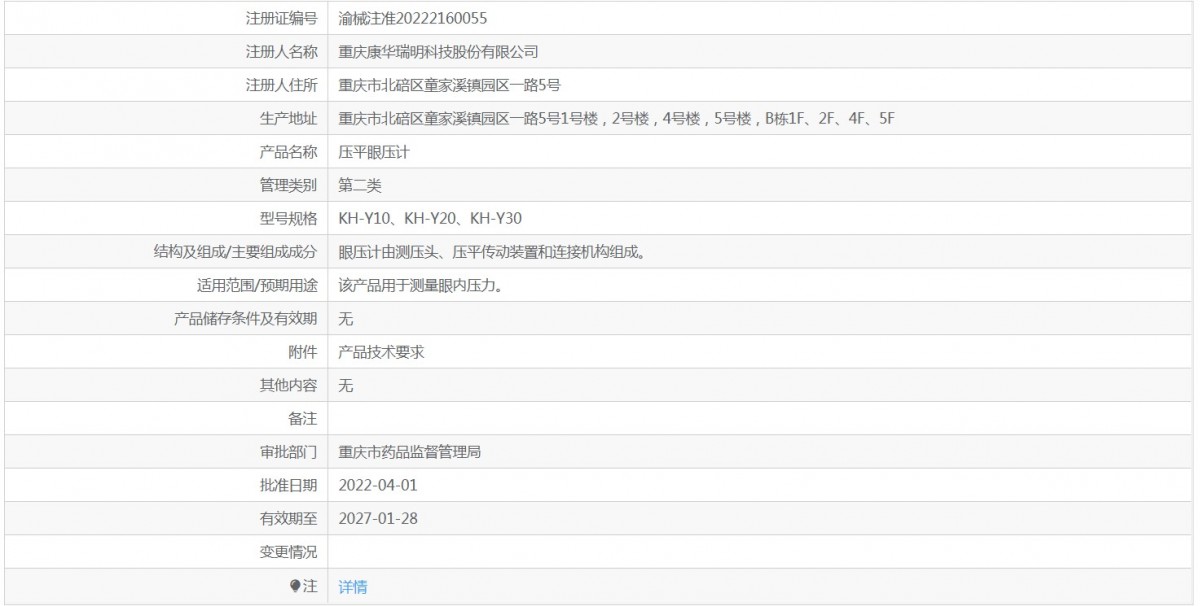
Task: Click 无 in the 其他内容 row
Action: point(346,386)
